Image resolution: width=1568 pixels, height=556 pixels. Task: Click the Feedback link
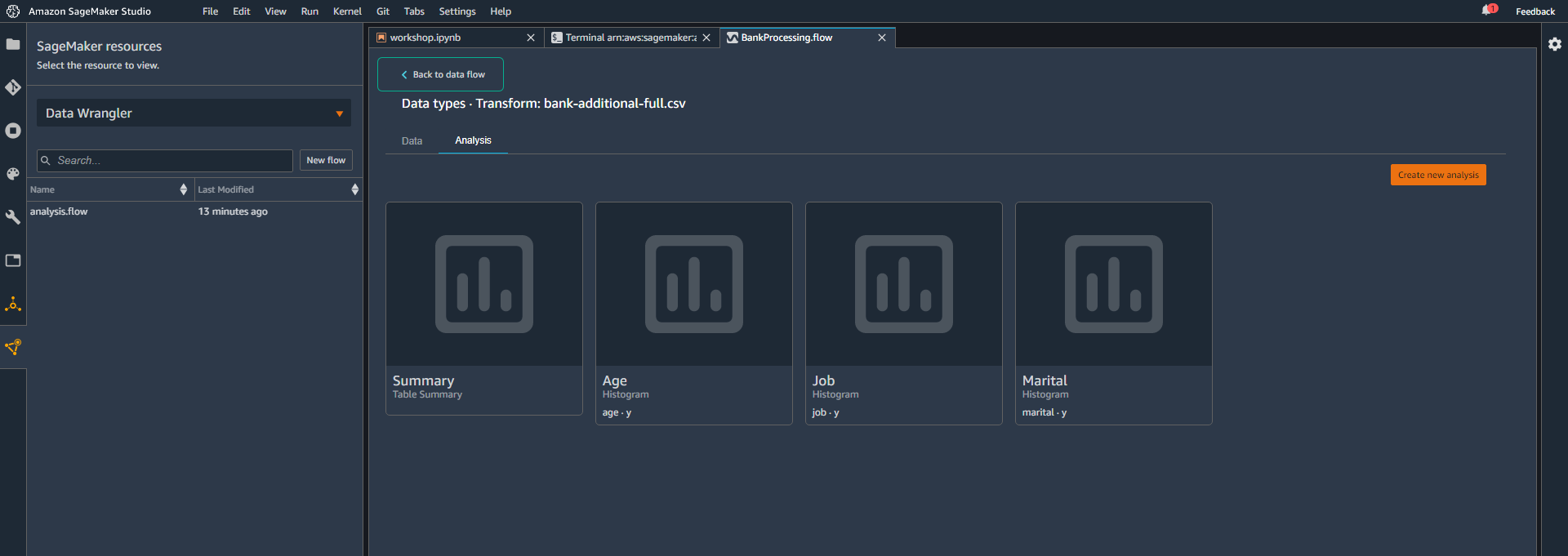click(1535, 11)
